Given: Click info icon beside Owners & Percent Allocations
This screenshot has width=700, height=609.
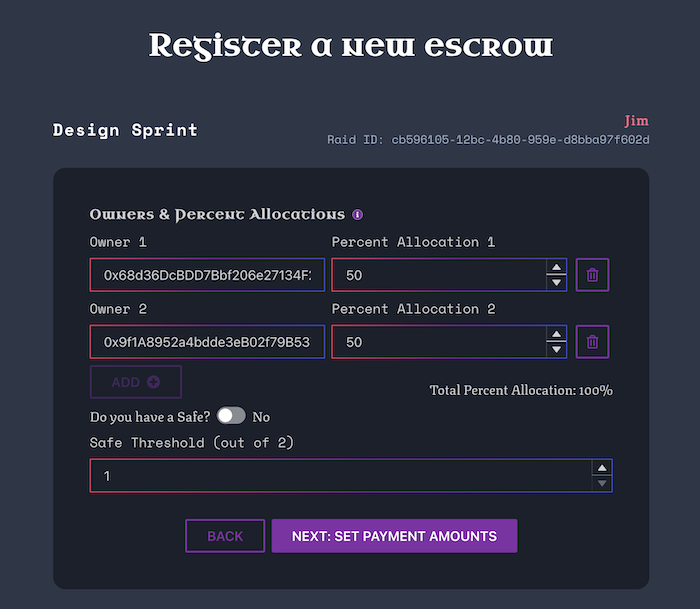Looking at the screenshot, I should (357, 214).
